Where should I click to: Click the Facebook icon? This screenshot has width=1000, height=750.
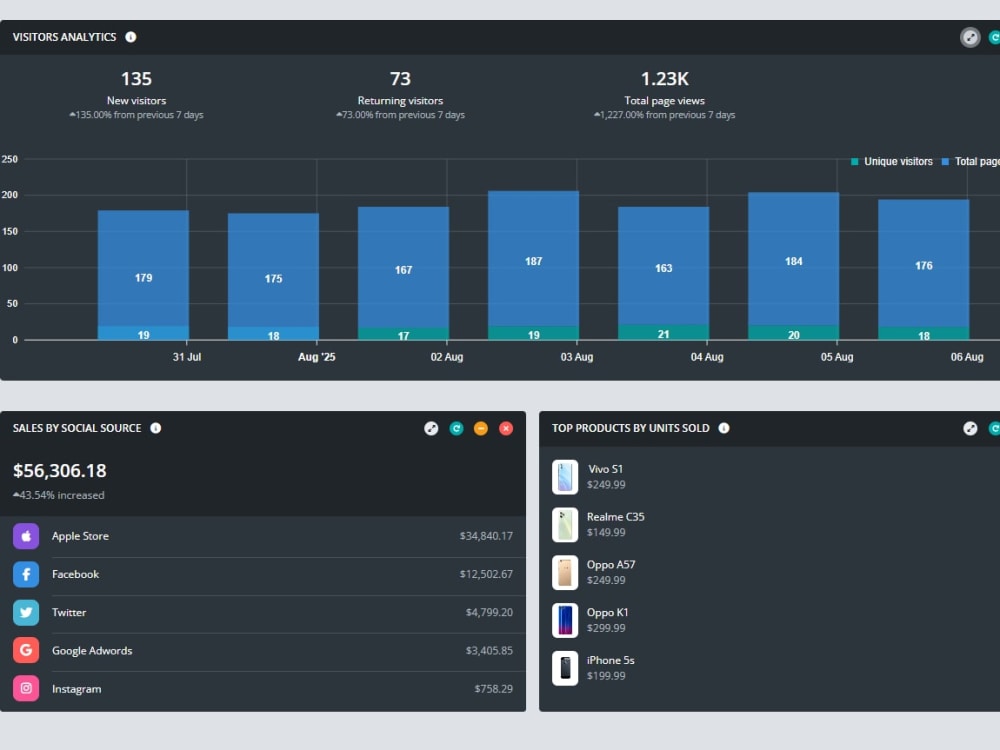pos(26,575)
